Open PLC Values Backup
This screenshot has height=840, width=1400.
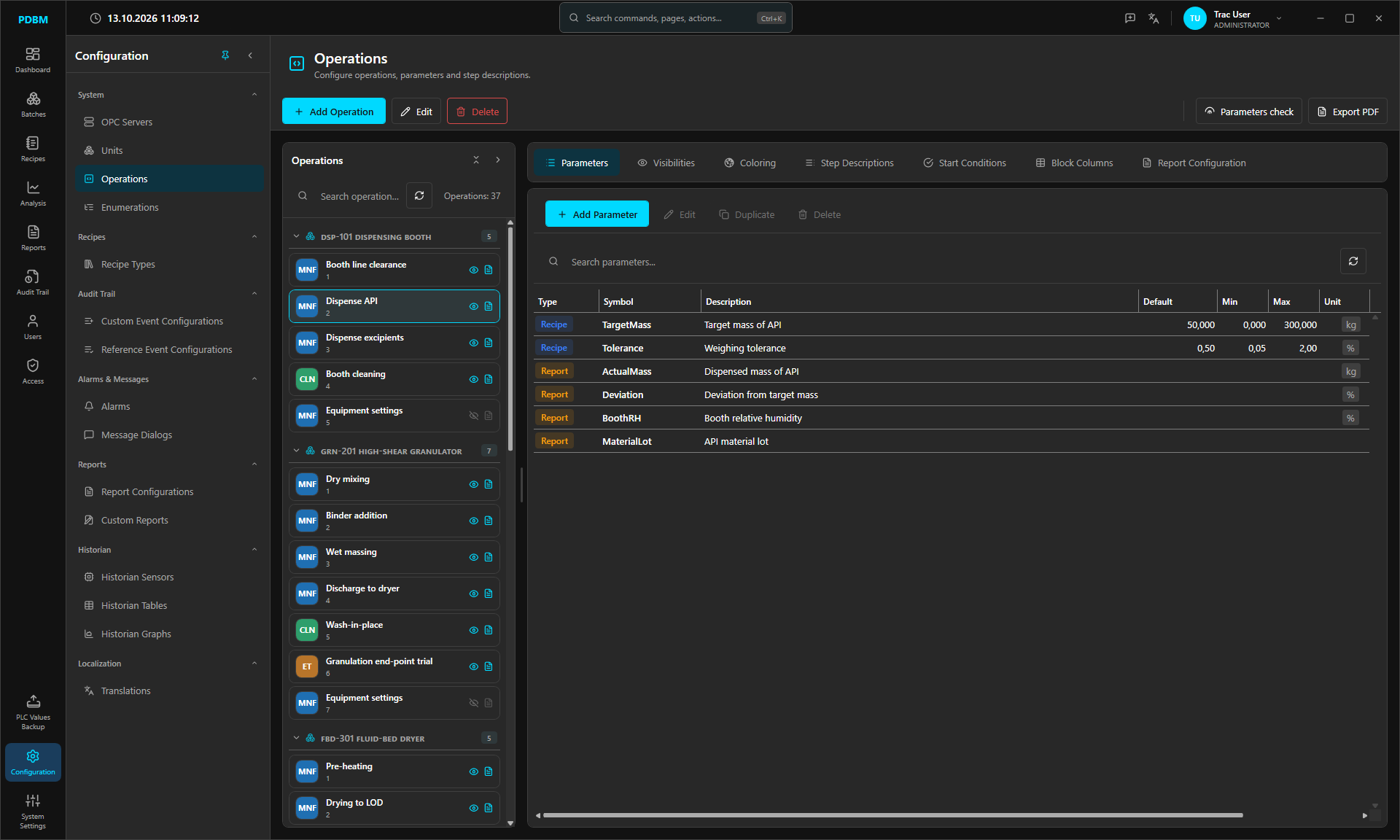coord(33,712)
